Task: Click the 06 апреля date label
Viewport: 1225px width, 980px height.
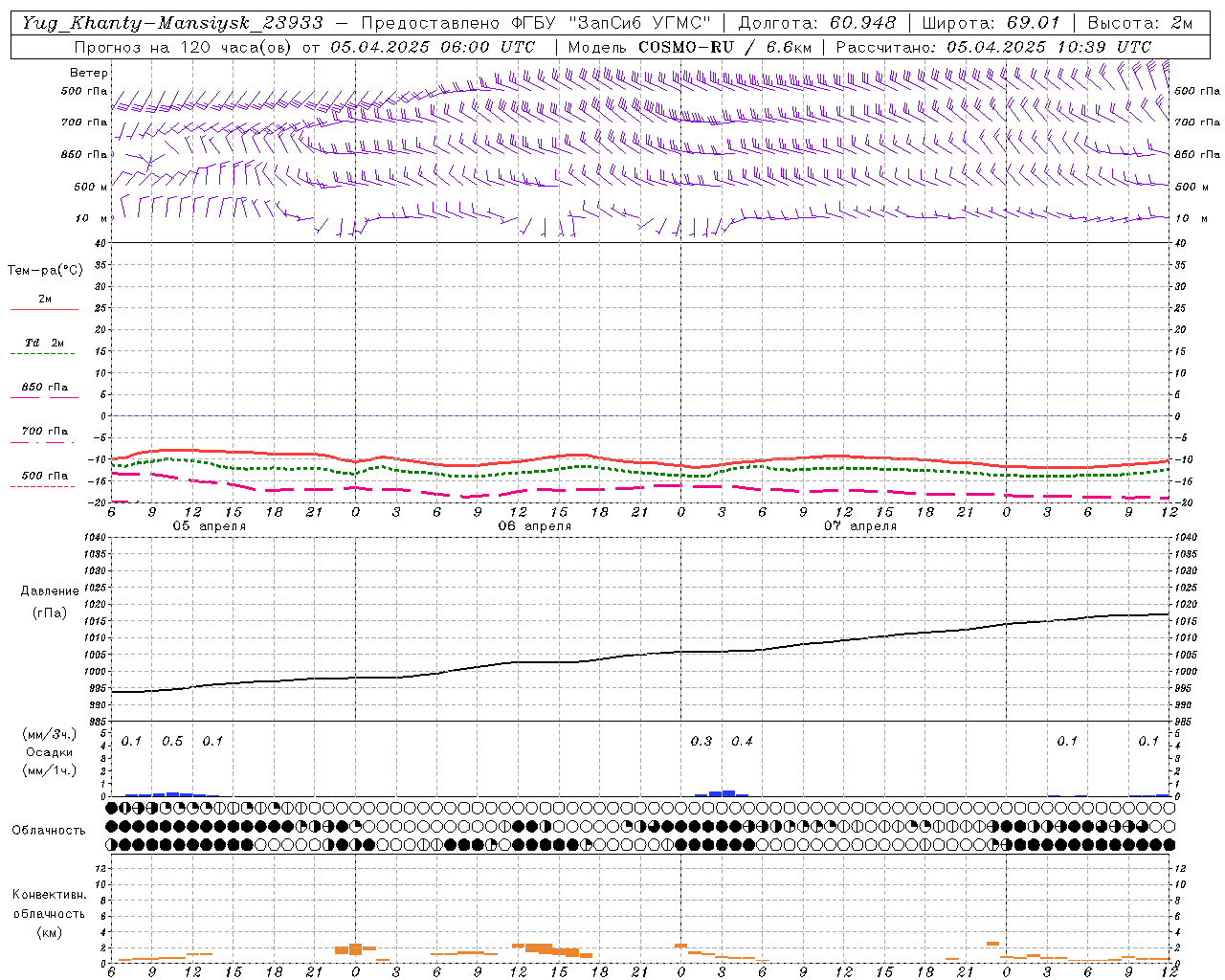Action: click(x=534, y=526)
